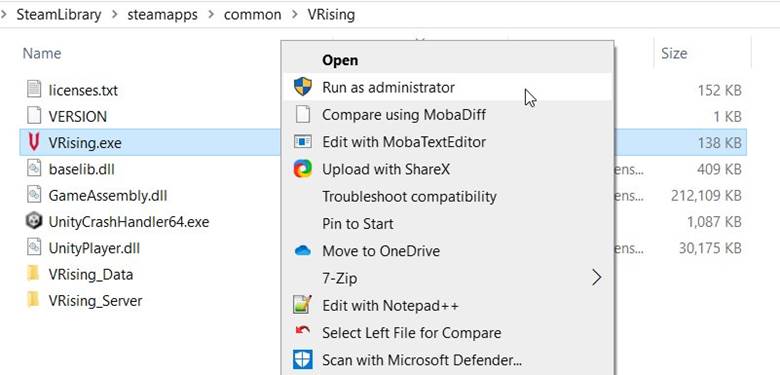Sort files by Size column header

pyautogui.click(x=674, y=53)
